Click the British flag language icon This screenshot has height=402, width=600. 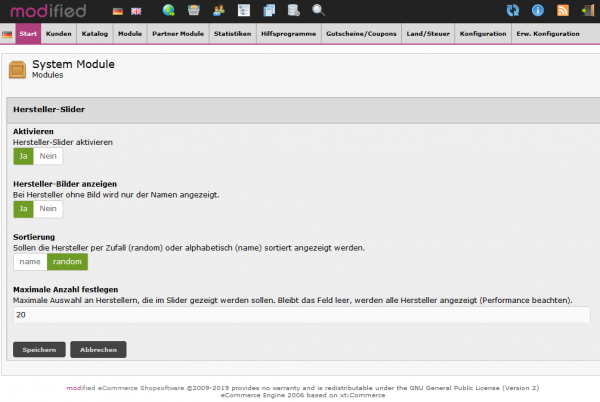[136, 11]
